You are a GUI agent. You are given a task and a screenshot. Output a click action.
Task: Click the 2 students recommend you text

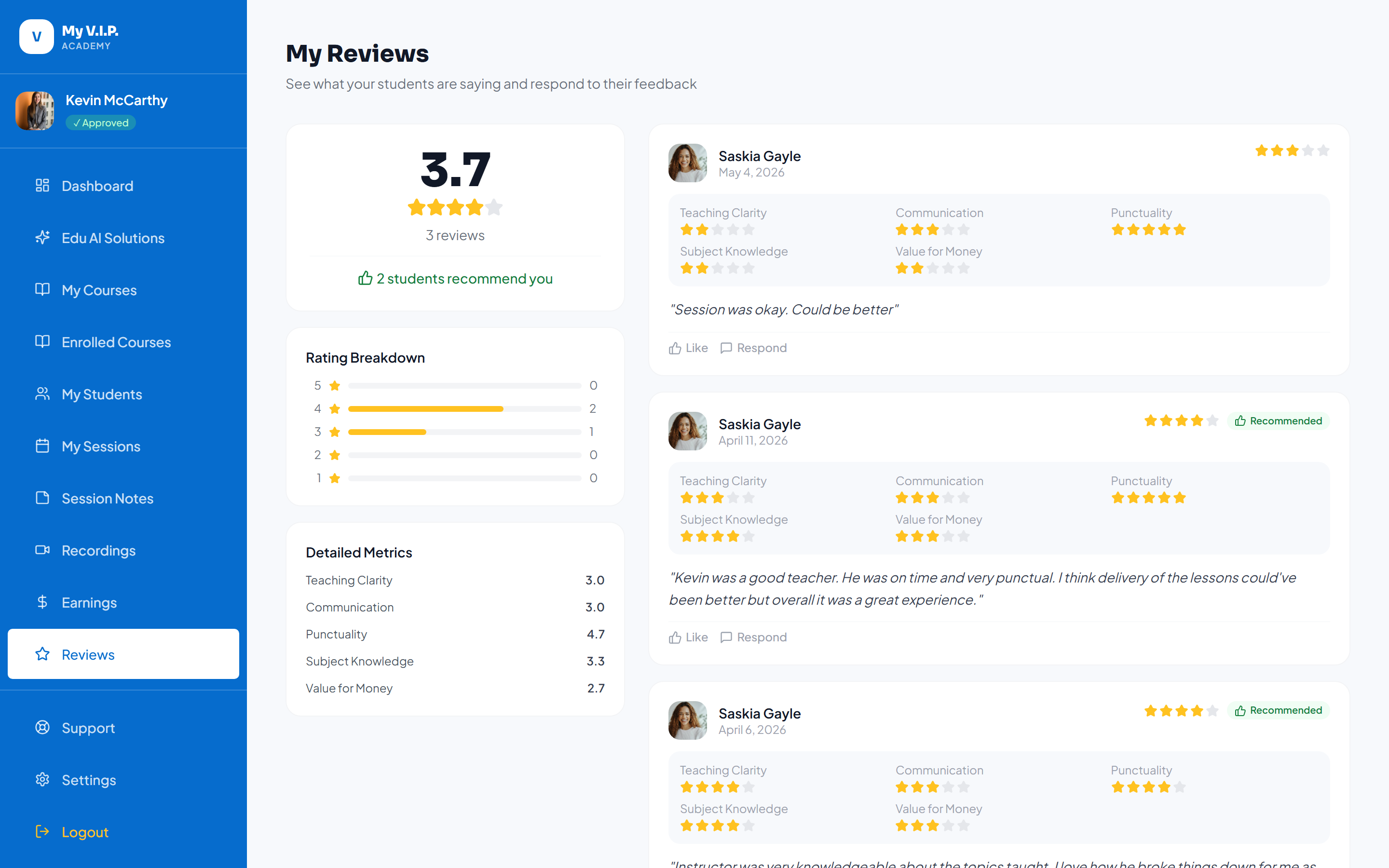pos(464,279)
